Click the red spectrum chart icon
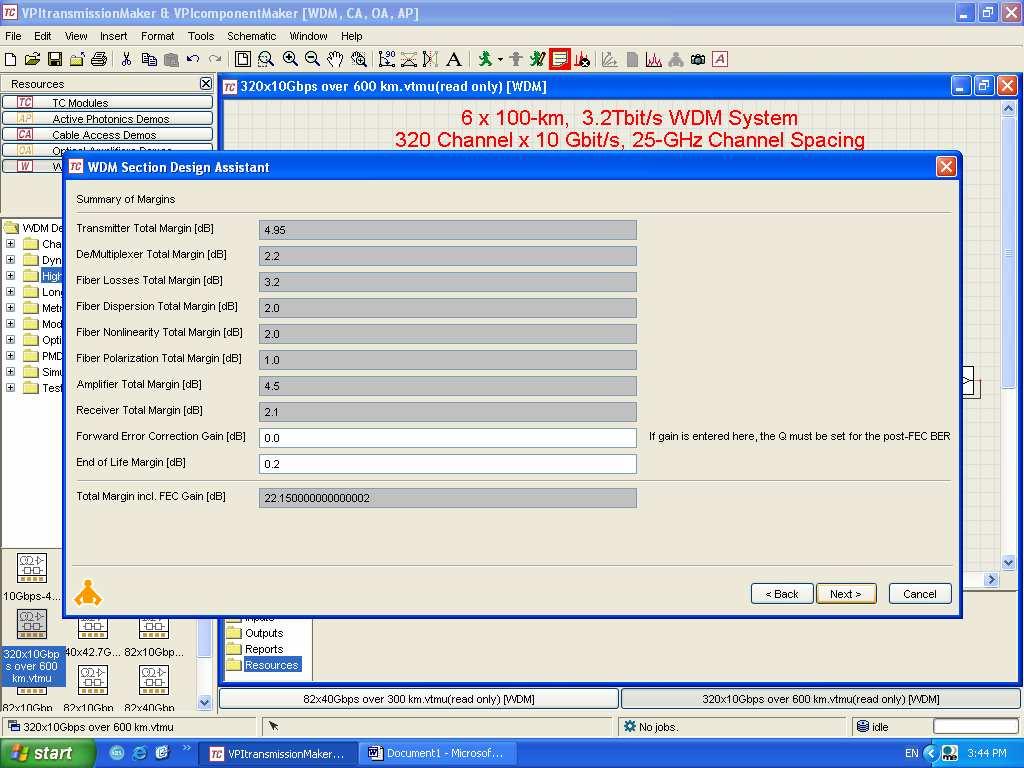 (653, 59)
